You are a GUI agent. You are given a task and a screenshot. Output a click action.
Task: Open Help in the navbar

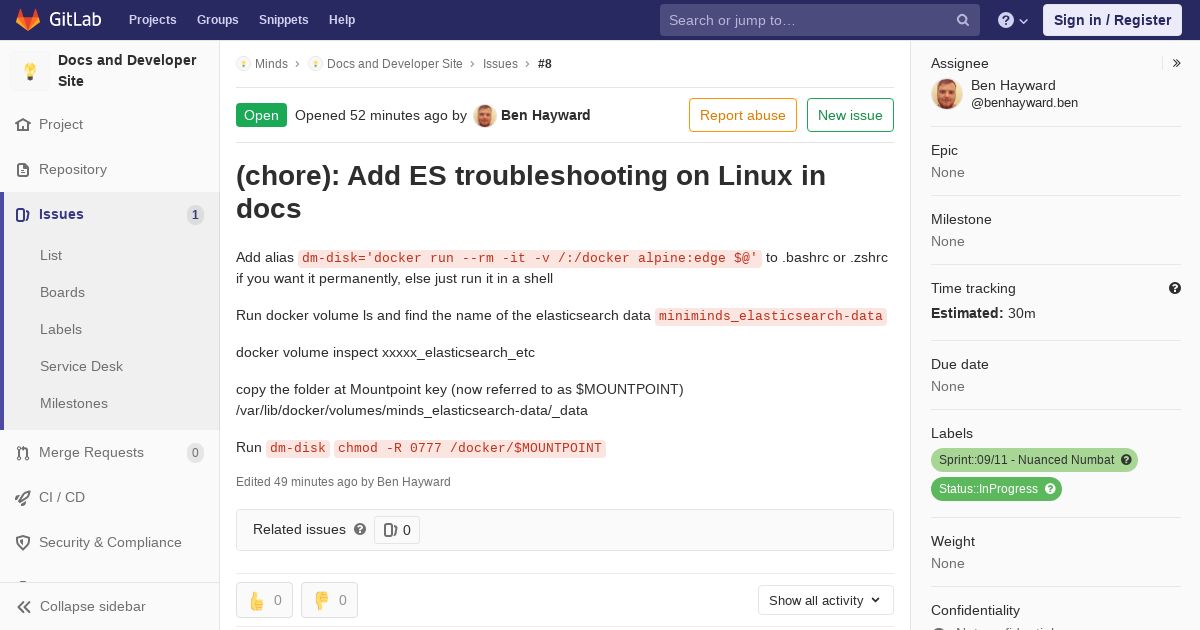point(342,20)
